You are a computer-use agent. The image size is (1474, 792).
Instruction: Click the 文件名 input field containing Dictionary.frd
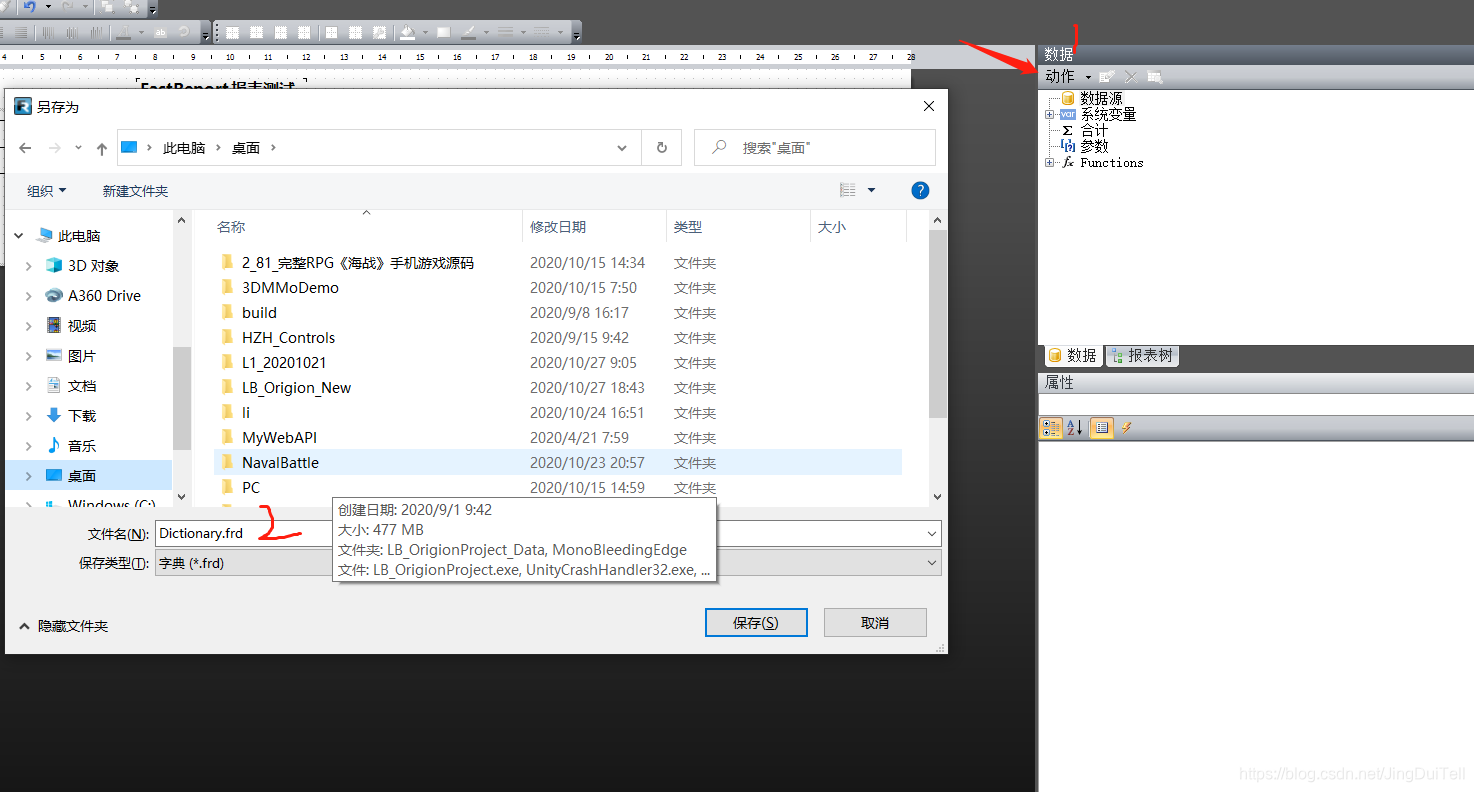[x=548, y=534]
